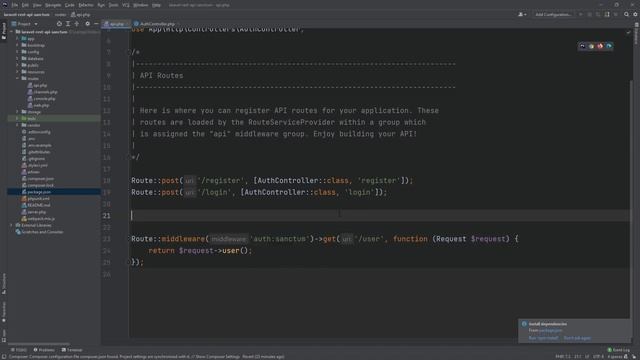Expand the config folder
Image resolution: width=640 pixels, height=360 pixels.
coord(17,52)
